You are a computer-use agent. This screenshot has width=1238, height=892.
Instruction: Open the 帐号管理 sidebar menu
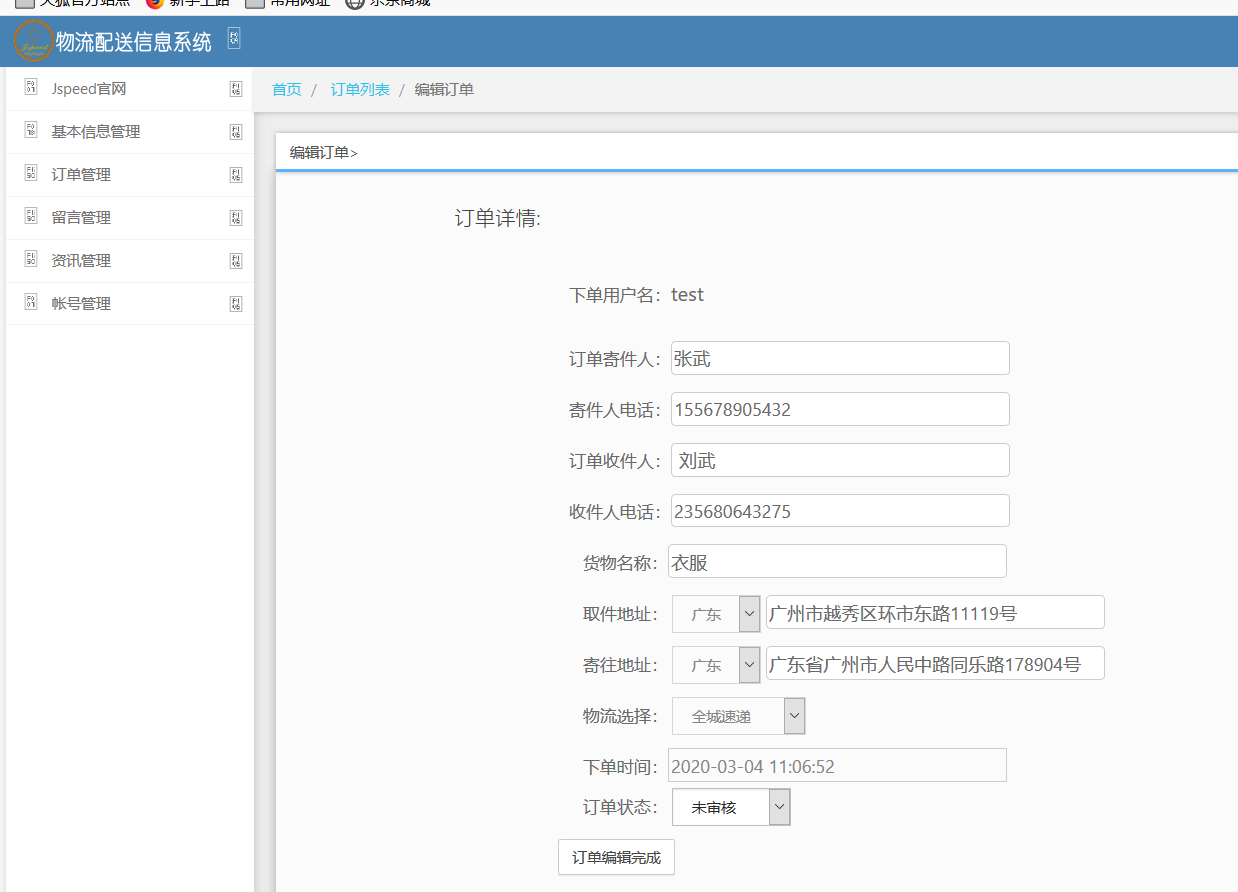coord(130,304)
